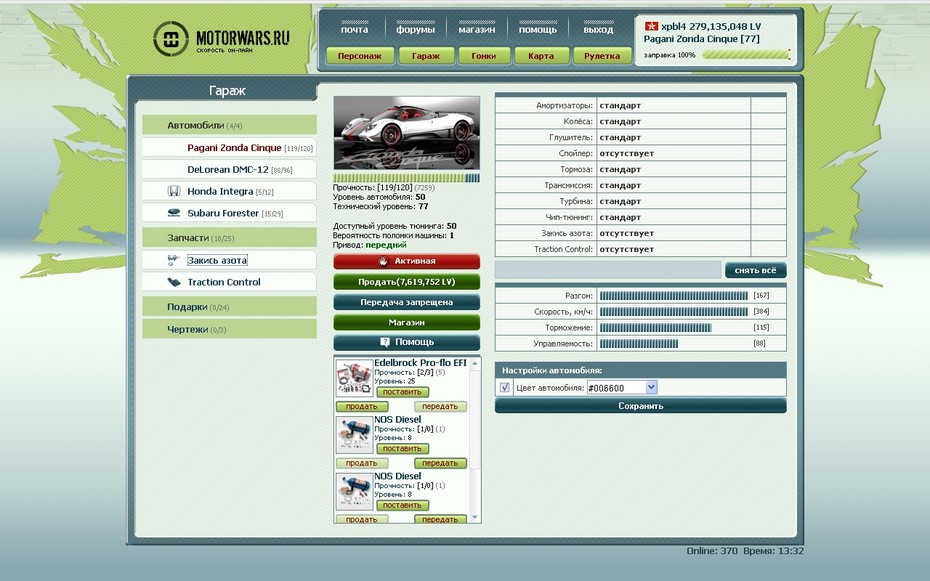Click the red flag icon beside xpbl4
This screenshot has width=930, height=581.
tap(651, 26)
